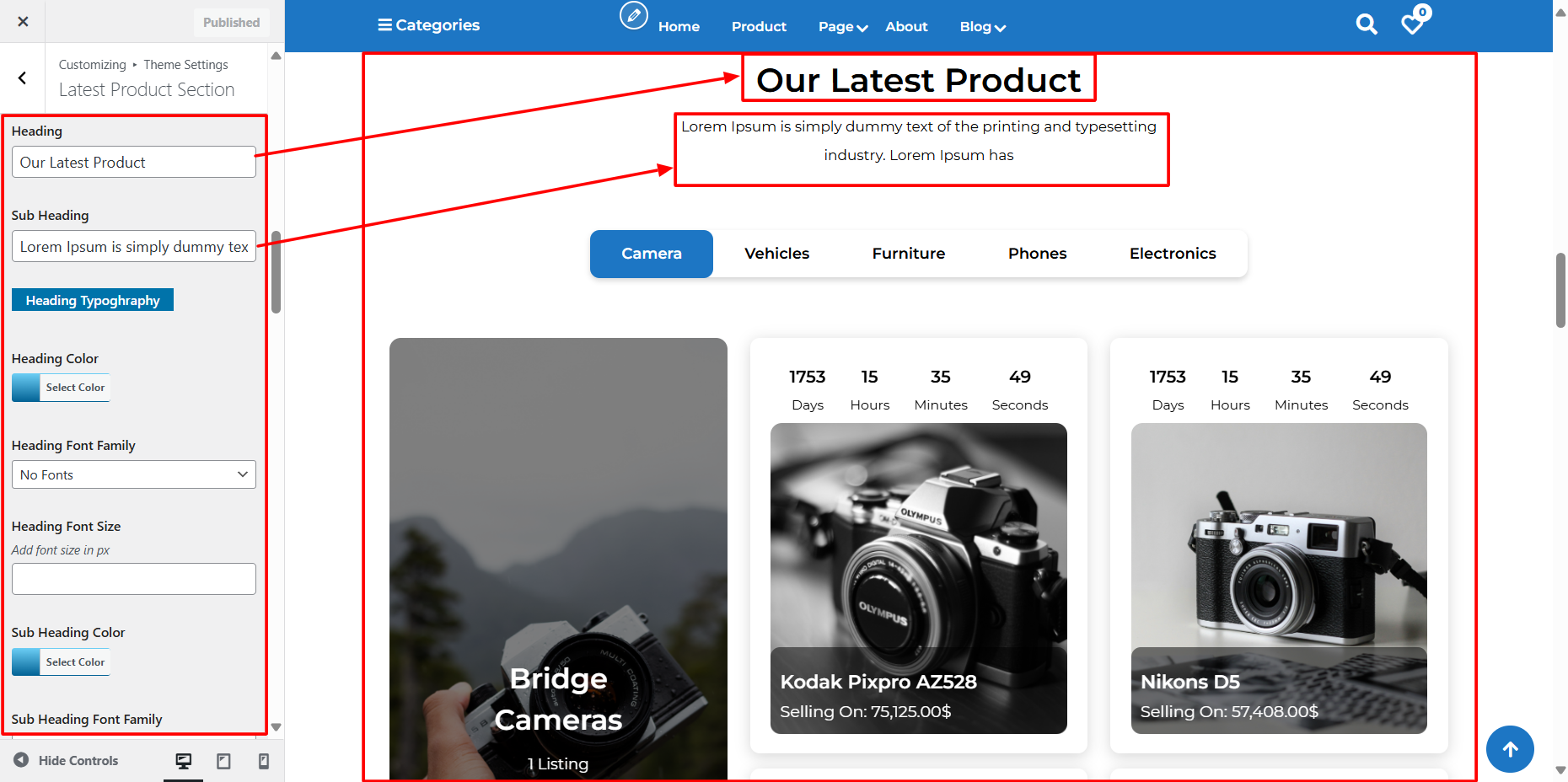Select the Electronics product tab

pyautogui.click(x=1172, y=254)
